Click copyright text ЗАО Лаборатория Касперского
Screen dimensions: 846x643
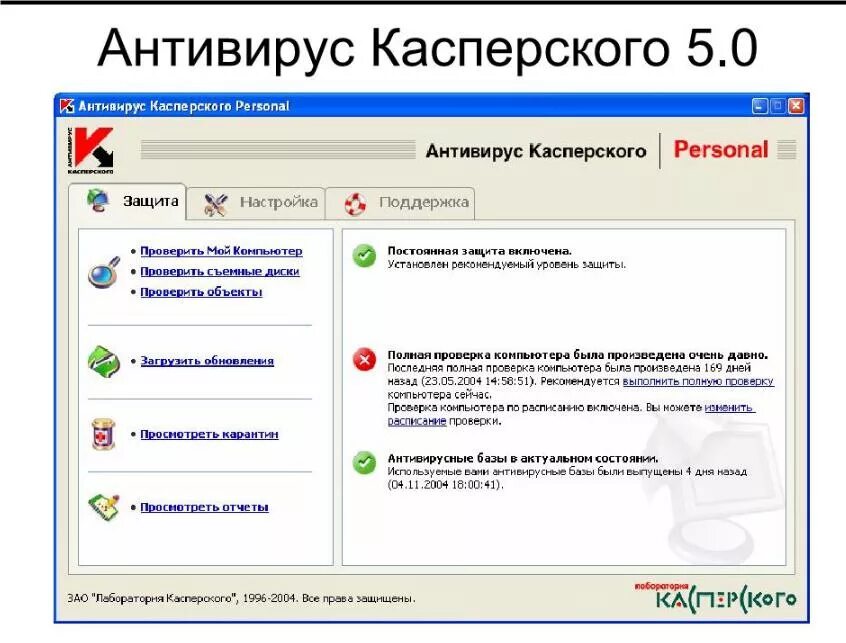point(241,598)
